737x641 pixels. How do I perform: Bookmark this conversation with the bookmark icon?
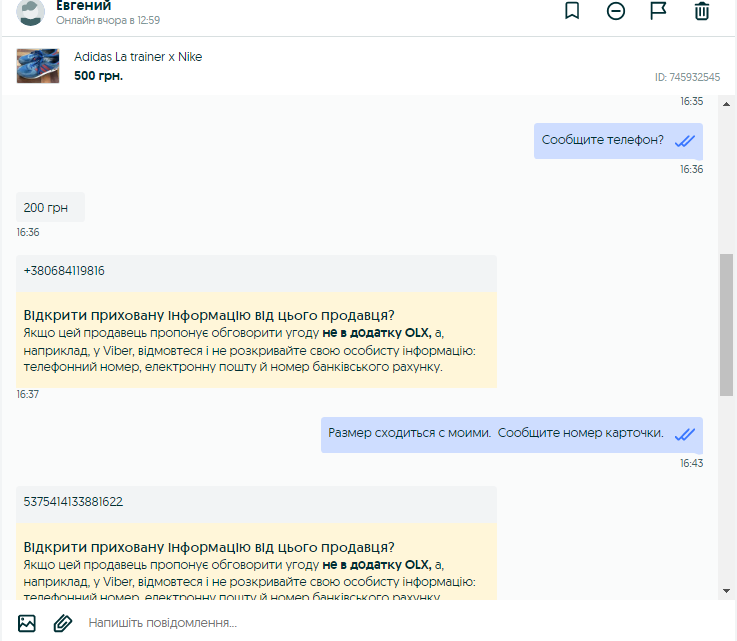point(572,11)
